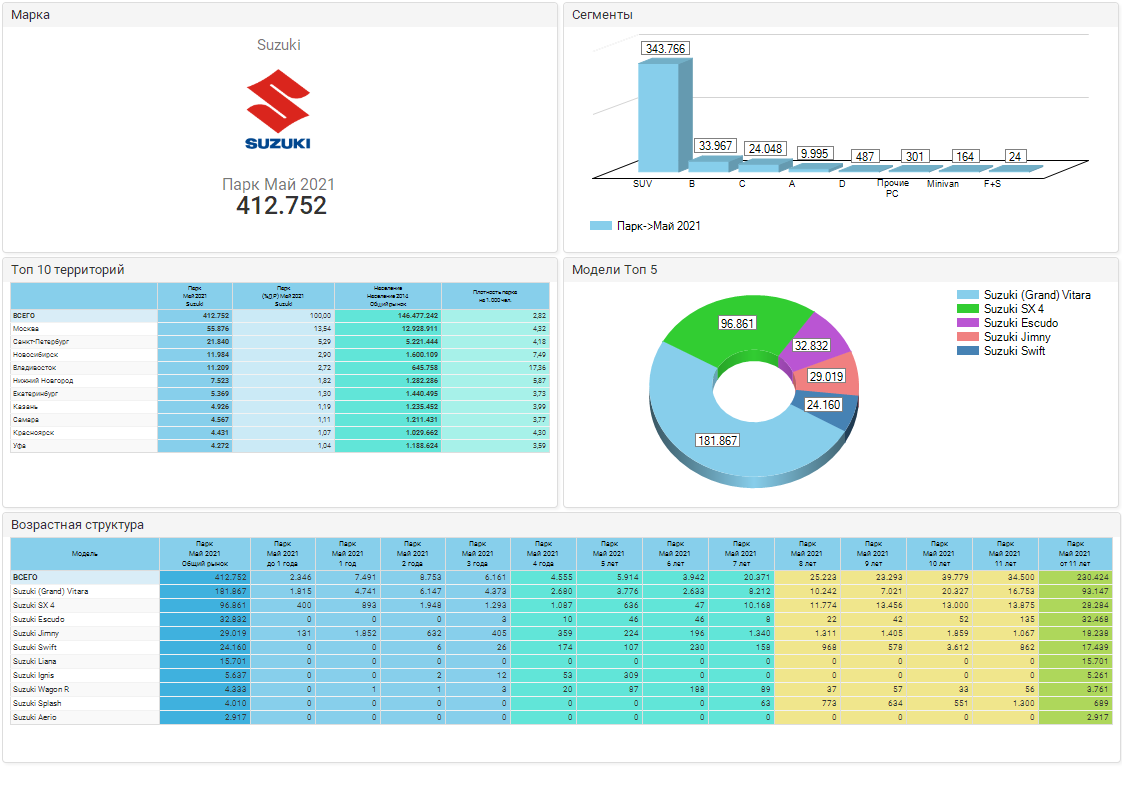Click the Suzuki (Grand) Vitara legend swatch

tap(968, 295)
